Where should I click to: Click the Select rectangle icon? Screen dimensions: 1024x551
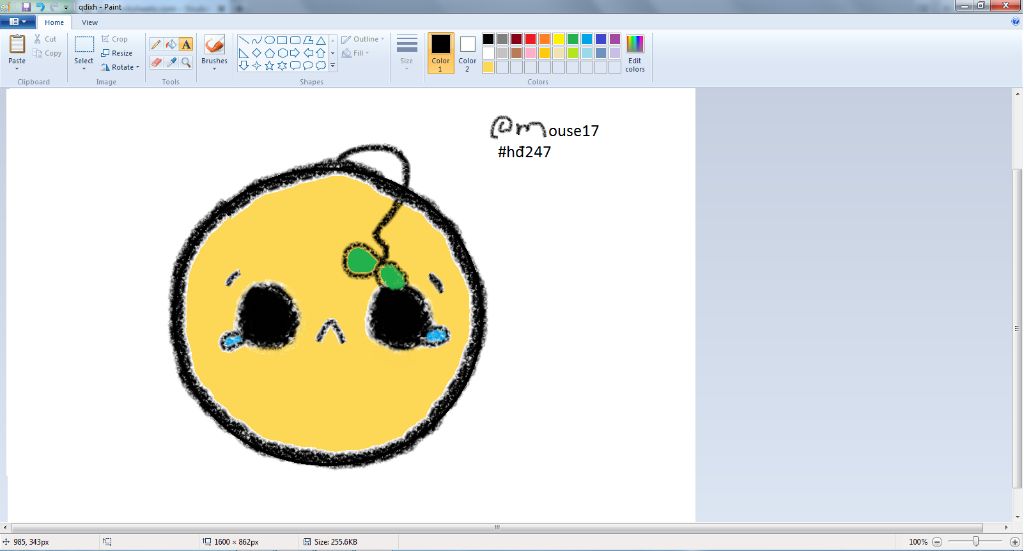(84, 45)
